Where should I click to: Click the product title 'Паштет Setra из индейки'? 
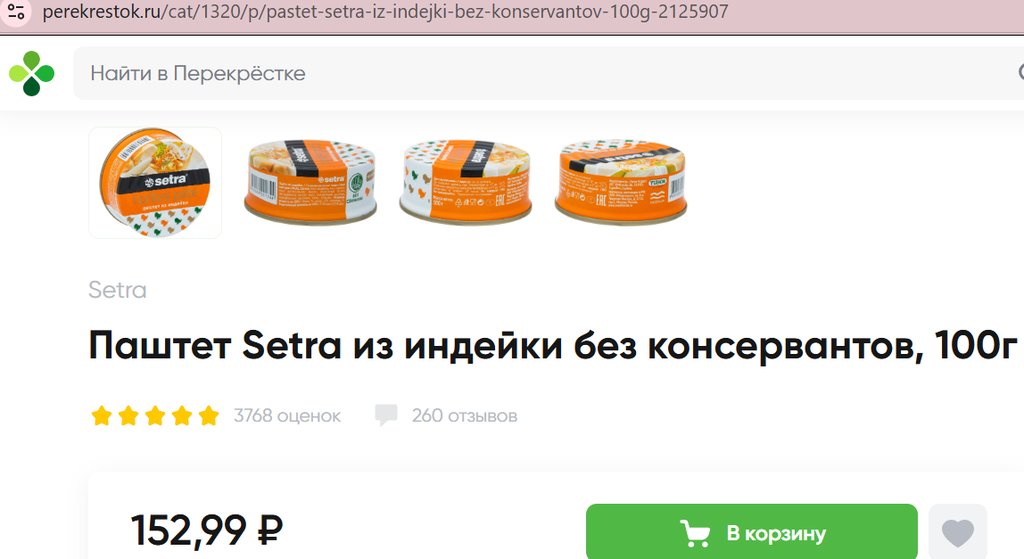click(325, 345)
